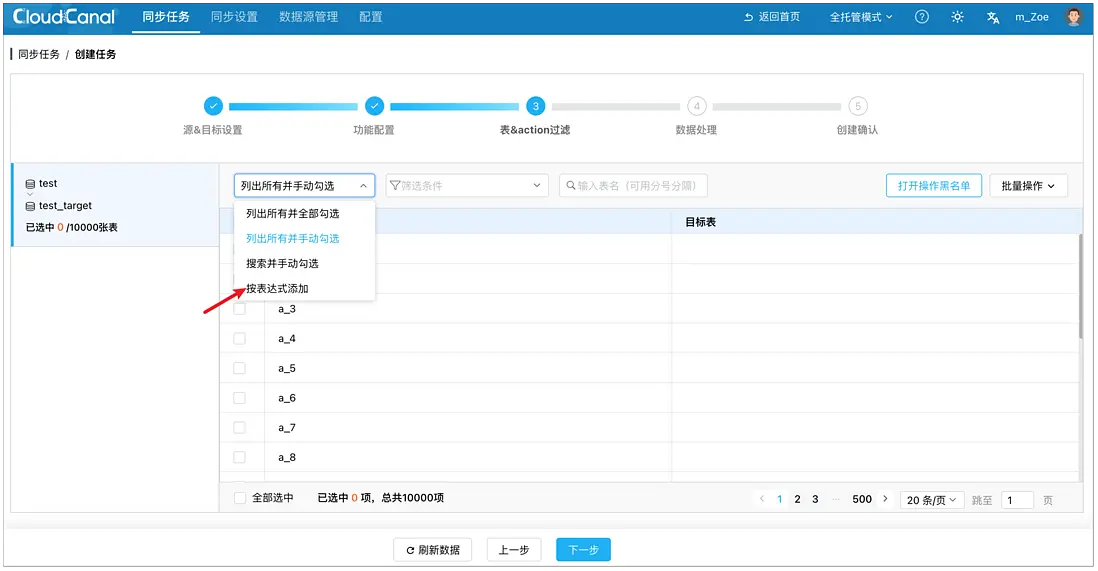Click table name a_6
The height and width of the screenshot is (571, 1098).
[287, 398]
